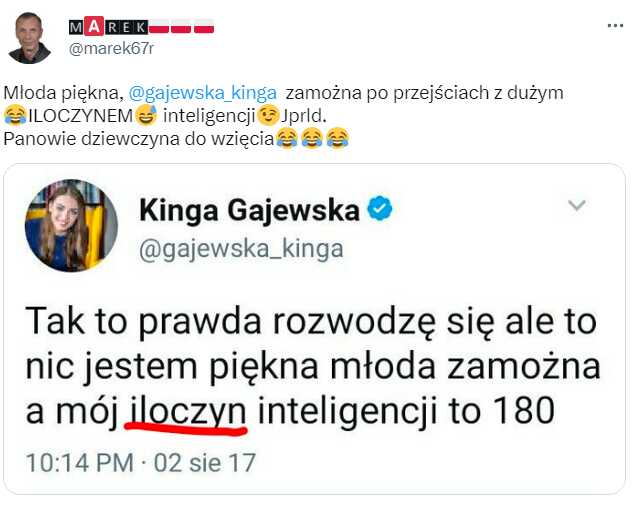Open the @gajewska_kinga mention link
Image resolution: width=637 pixels, height=509 pixels.
(203, 93)
